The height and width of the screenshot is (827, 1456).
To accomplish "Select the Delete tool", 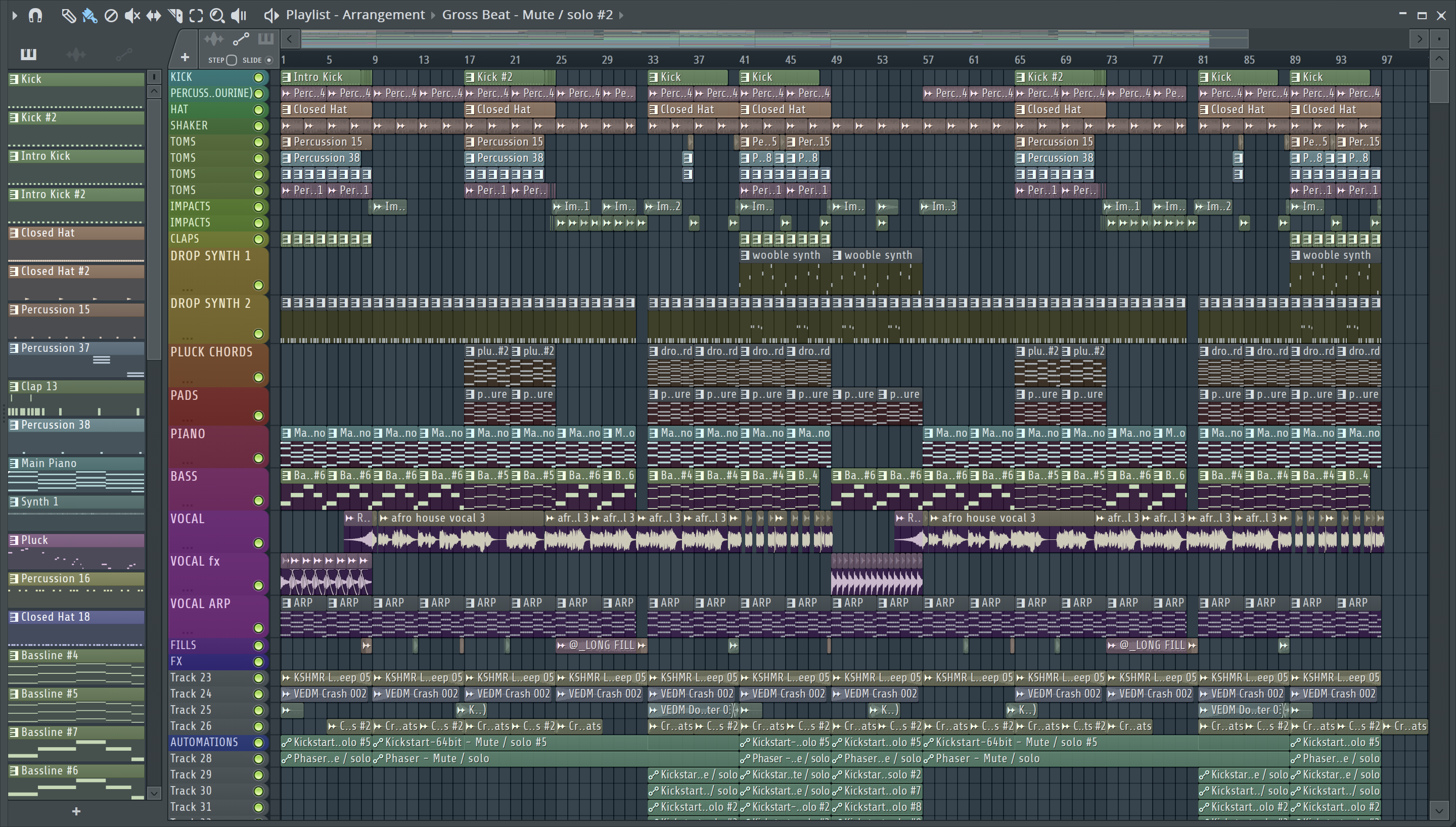I will click(111, 15).
